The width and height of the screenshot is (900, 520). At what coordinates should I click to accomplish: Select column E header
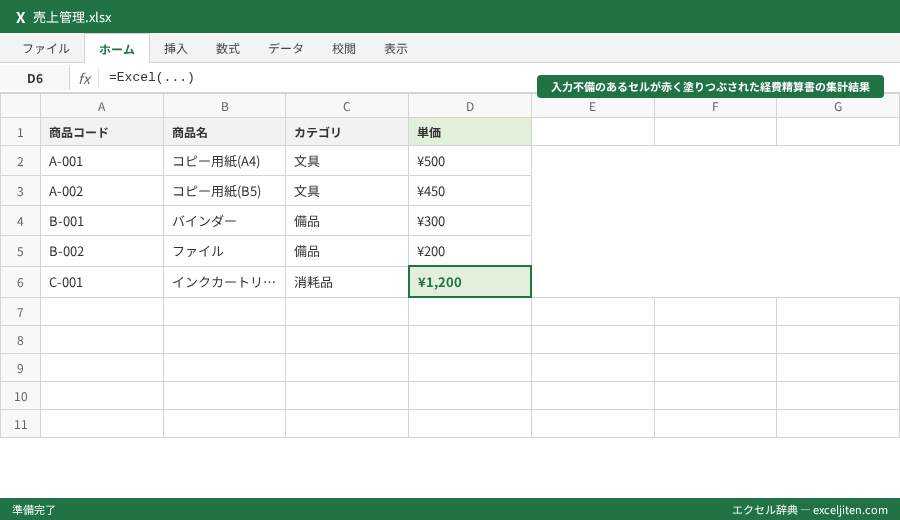592,106
